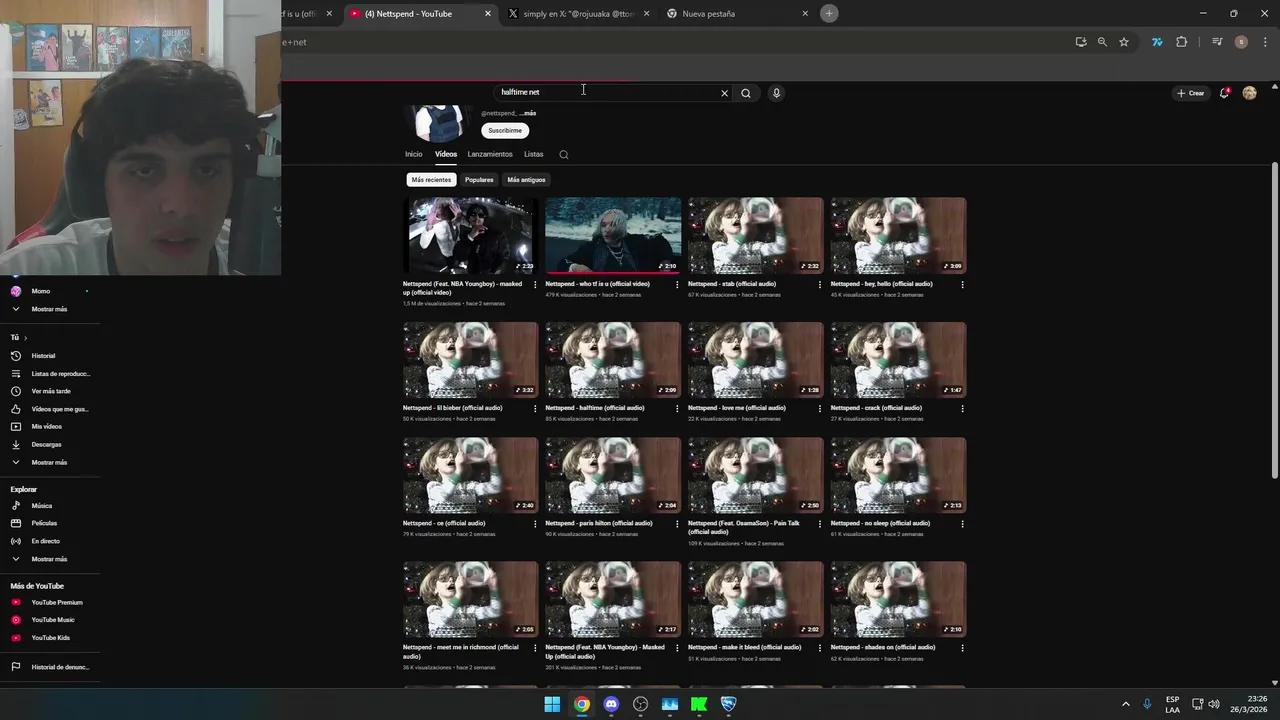
Task: Start voice search with the microphone icon
Action: (x=776, y=93)
